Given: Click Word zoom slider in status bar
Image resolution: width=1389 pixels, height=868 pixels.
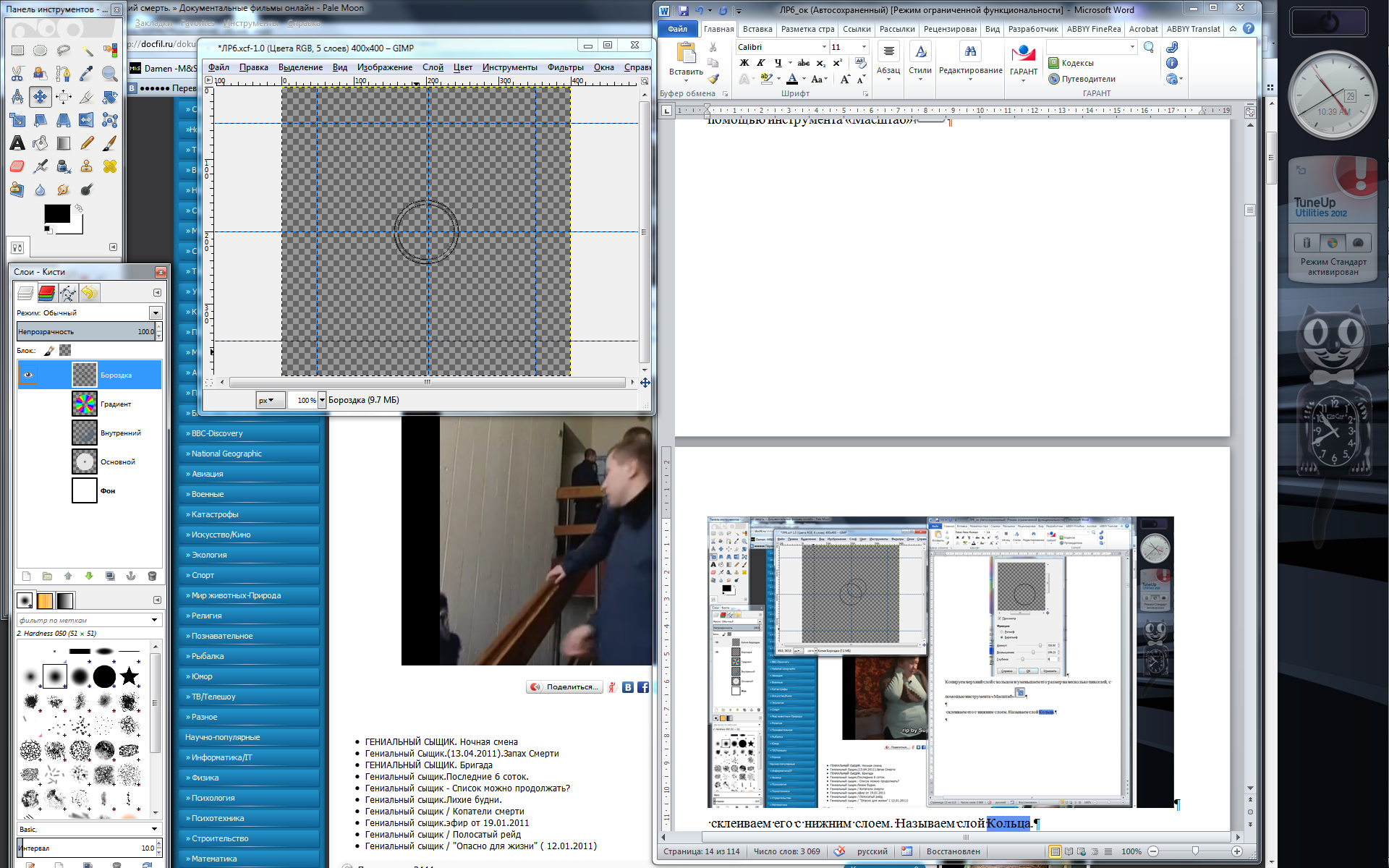Looking at the screenshot, I should click(1195, 851).
